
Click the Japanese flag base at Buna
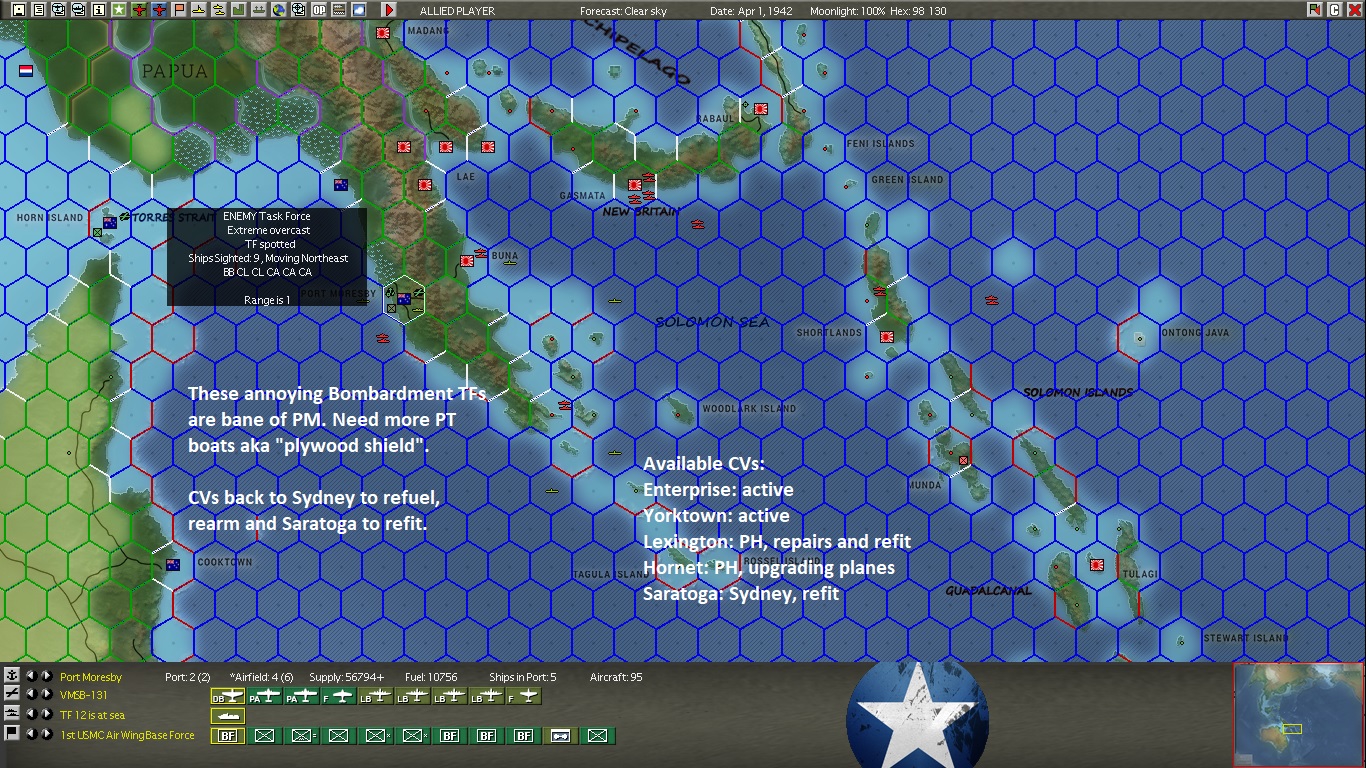click(466, 262)
